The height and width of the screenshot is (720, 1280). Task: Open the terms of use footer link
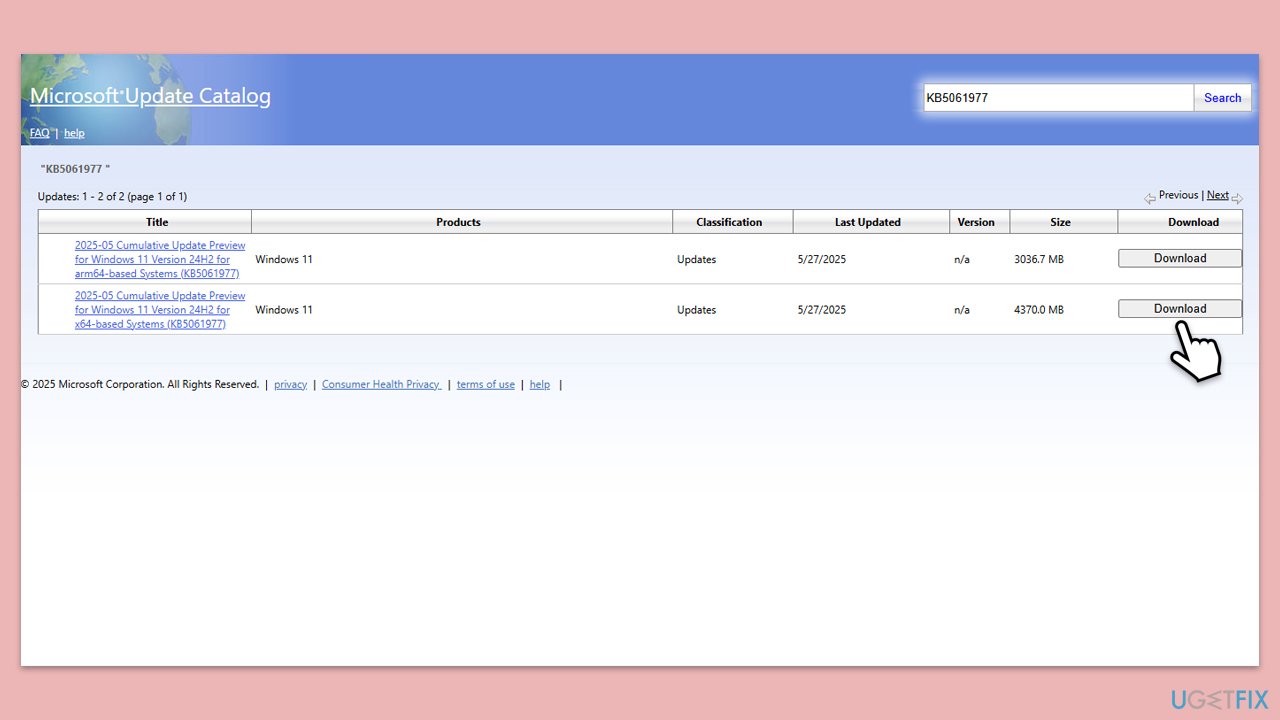point(485,385)
